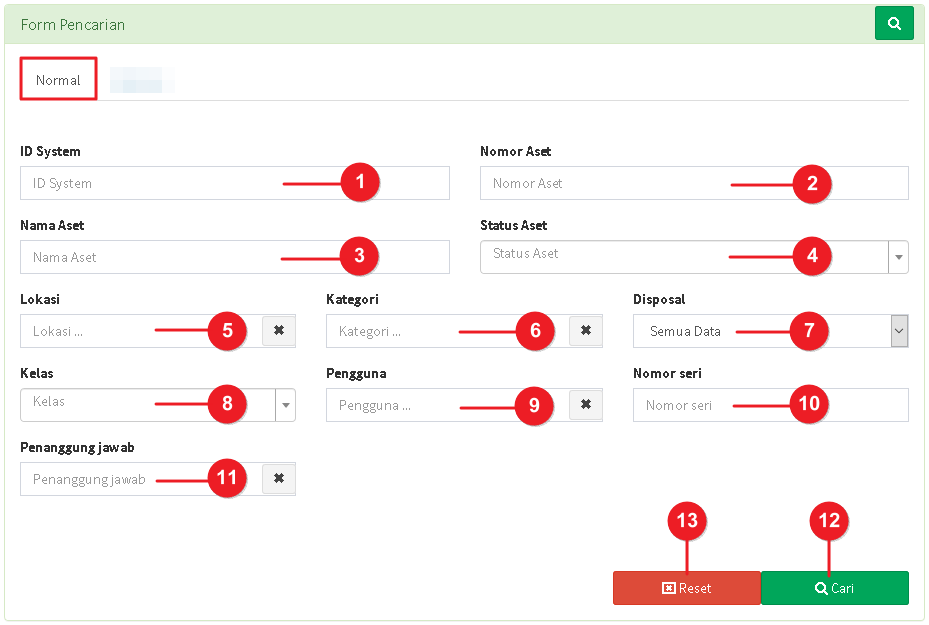
Task: Clear the Penanggung jawab field via X icon
Action: [x=278, y=478]
